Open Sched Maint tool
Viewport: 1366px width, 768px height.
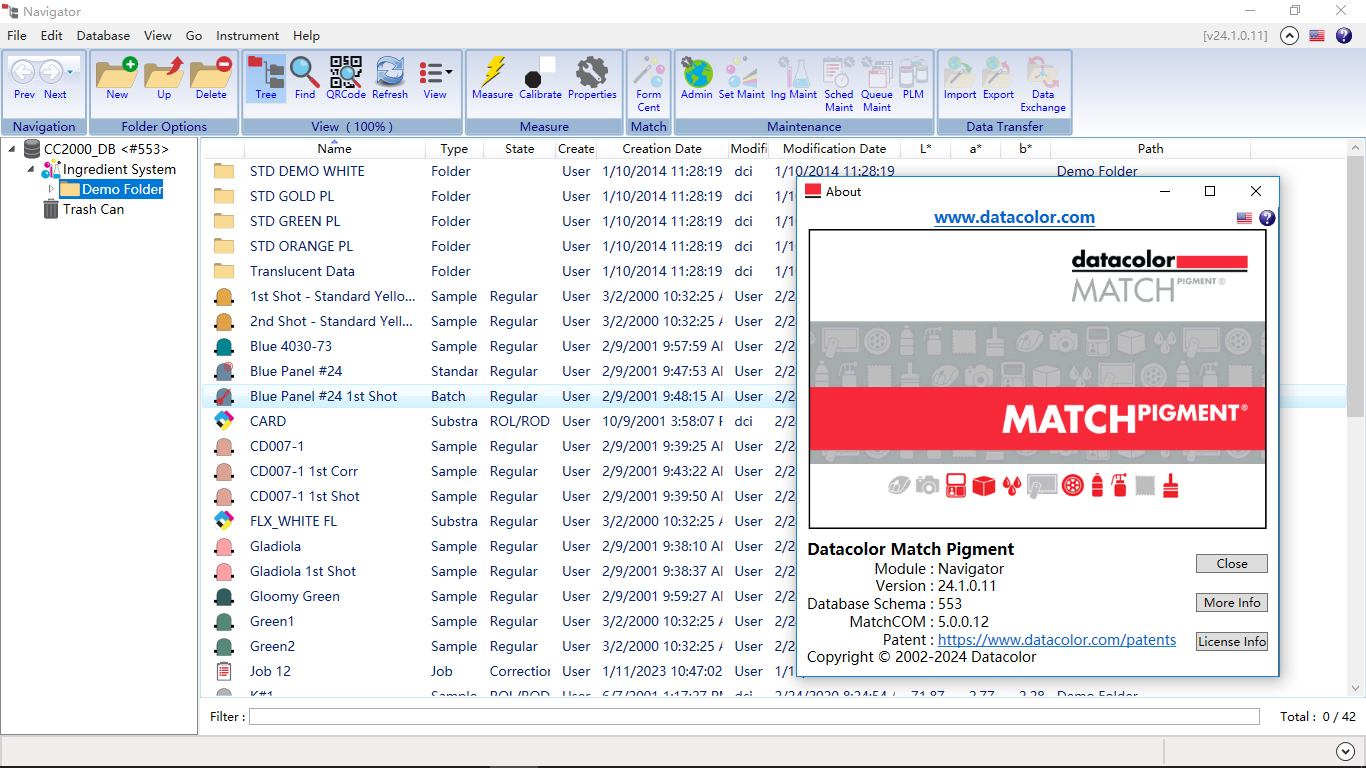pyautogui.click(x=839, y=84)
